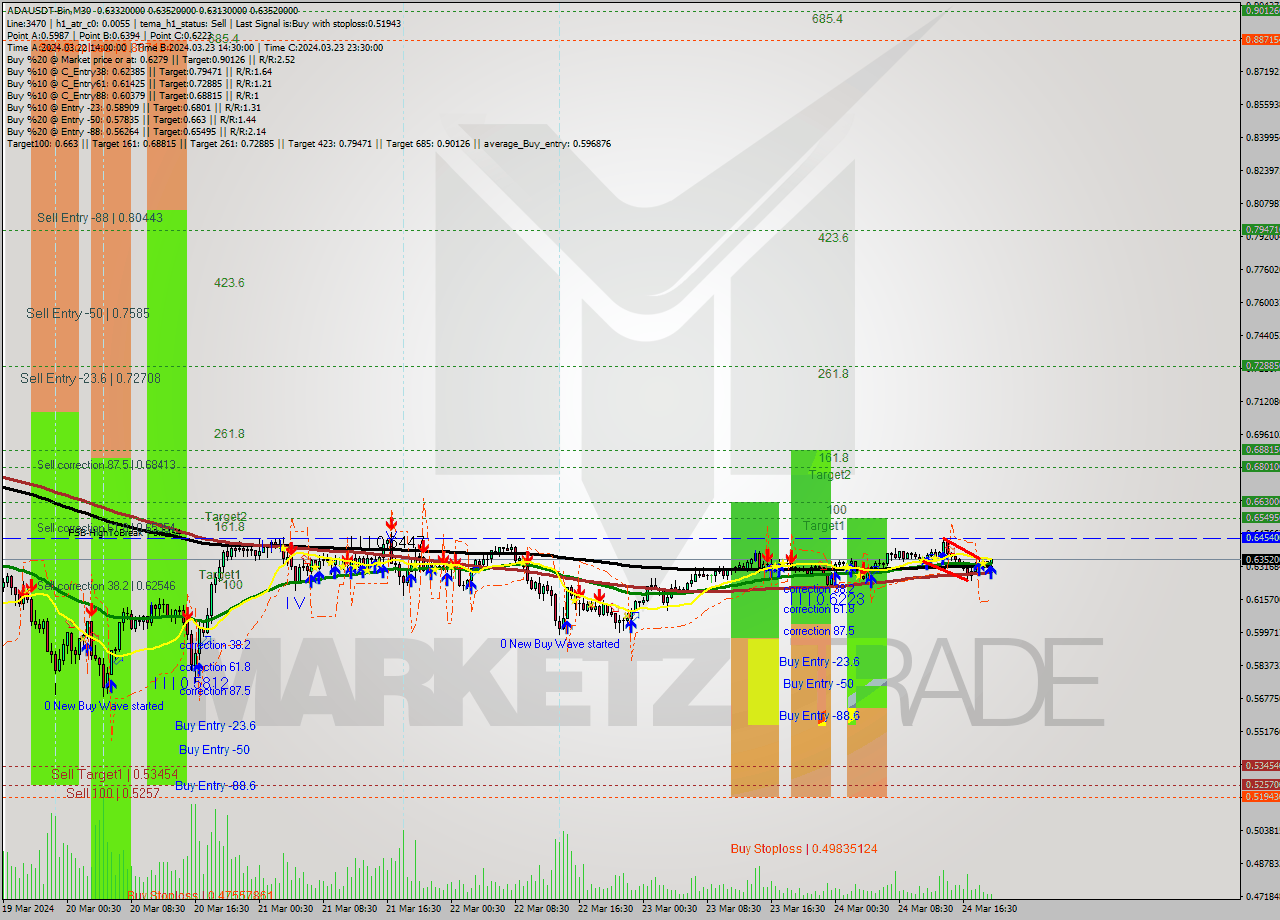Click the blue 0.64540 price tag
Screen dimensions: 1280x920
pos(1260,538)
